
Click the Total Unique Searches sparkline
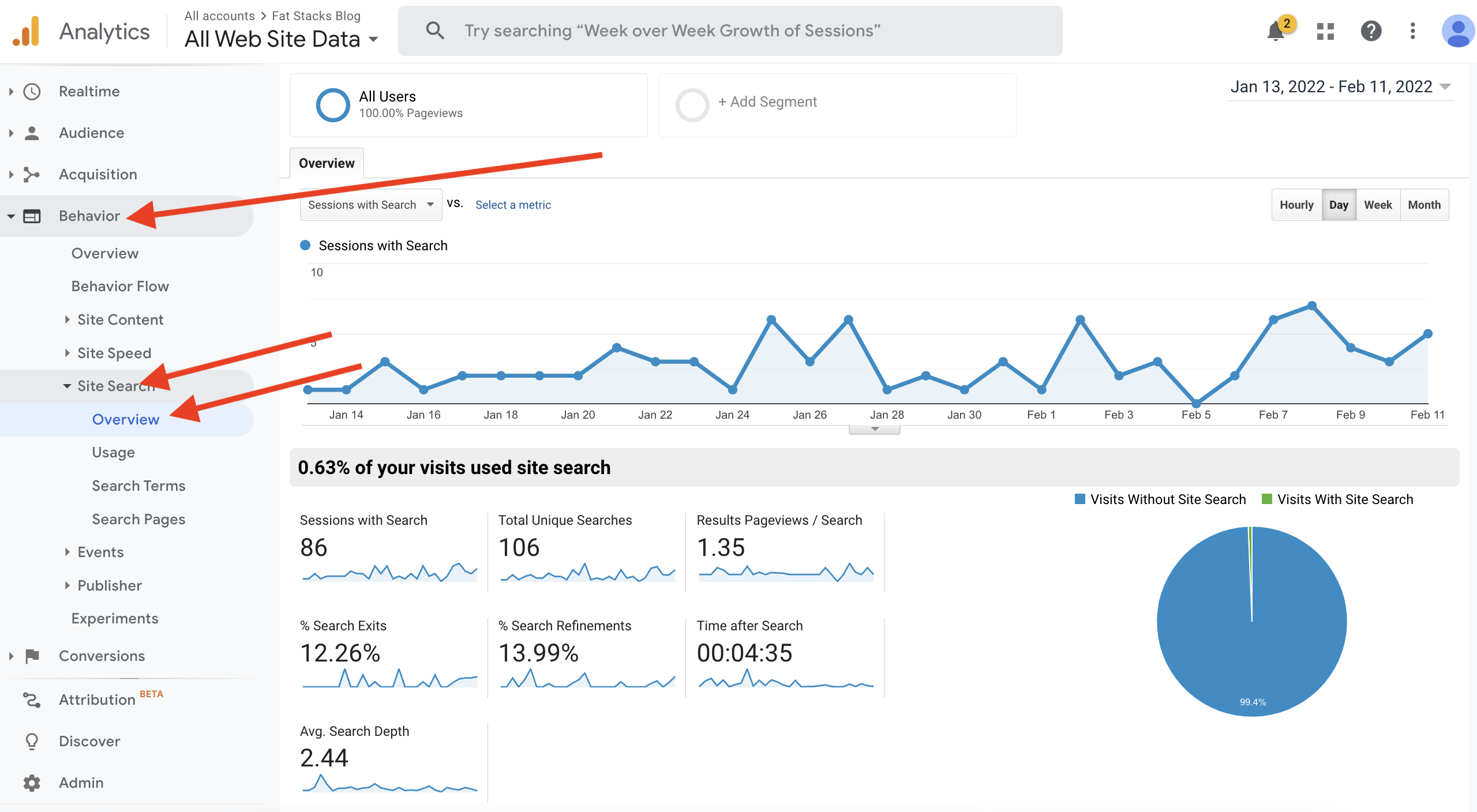click(587, 573)
